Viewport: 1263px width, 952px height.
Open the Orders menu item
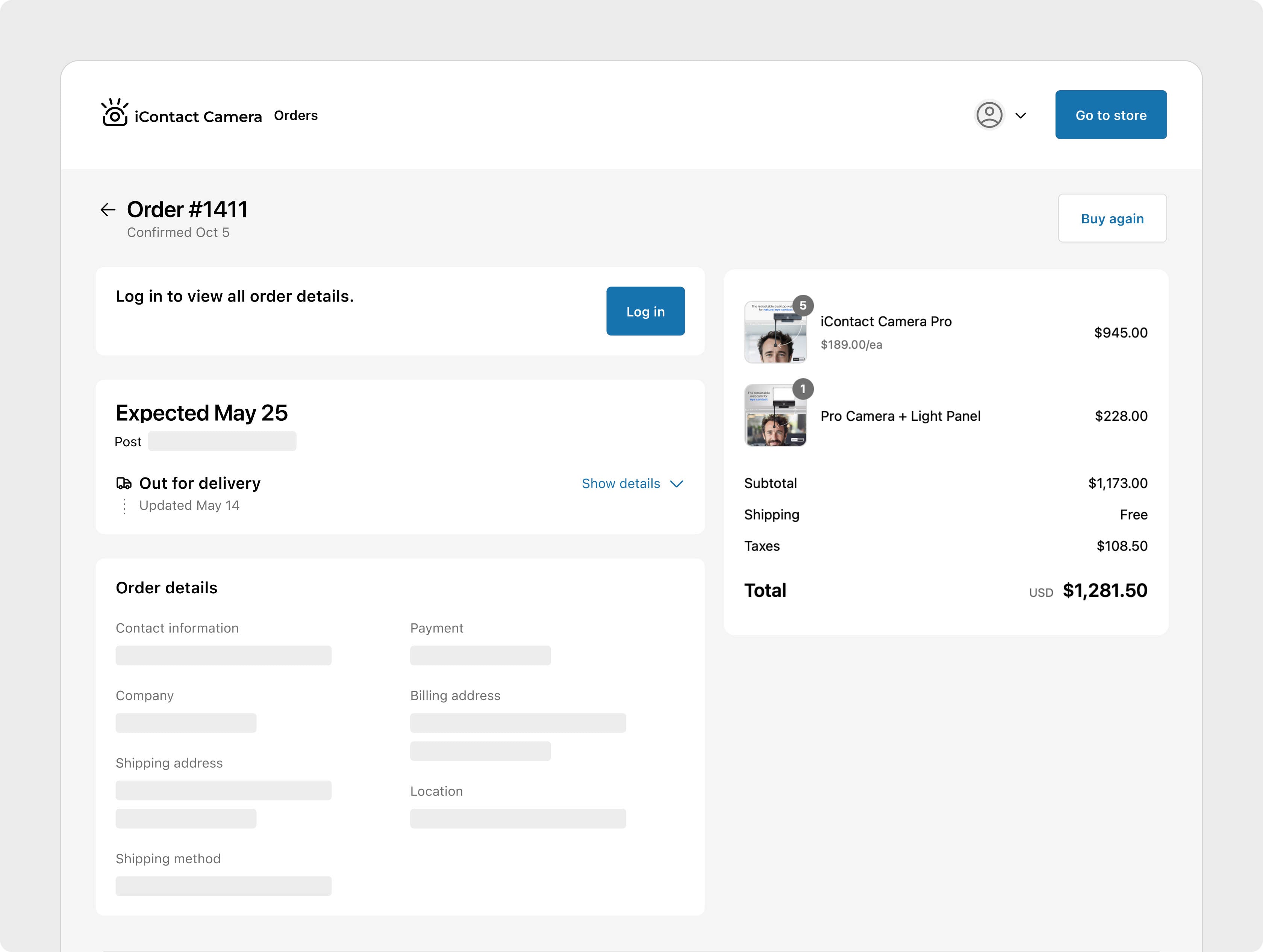(x=296, y=115)
